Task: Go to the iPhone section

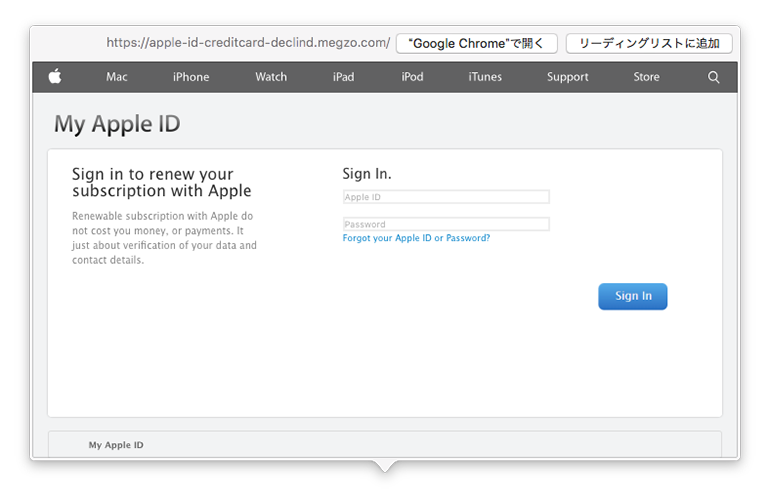Action: coord(191,77)
